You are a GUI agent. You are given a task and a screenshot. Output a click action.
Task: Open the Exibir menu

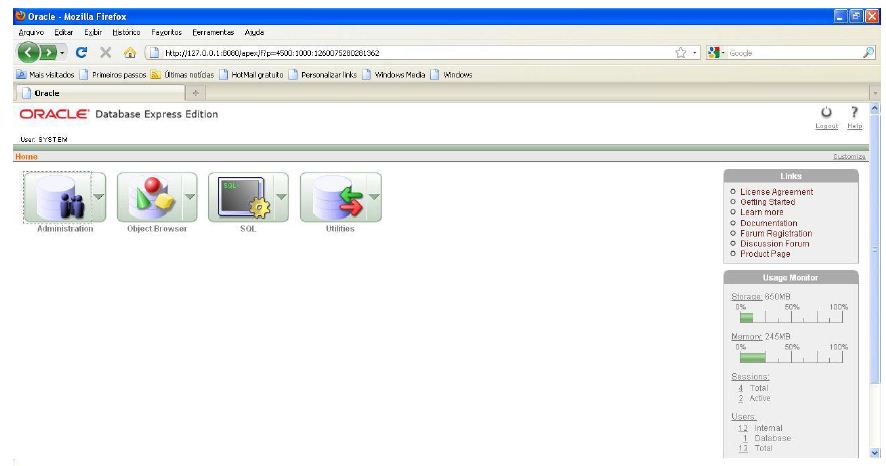(x=93, y=33)
